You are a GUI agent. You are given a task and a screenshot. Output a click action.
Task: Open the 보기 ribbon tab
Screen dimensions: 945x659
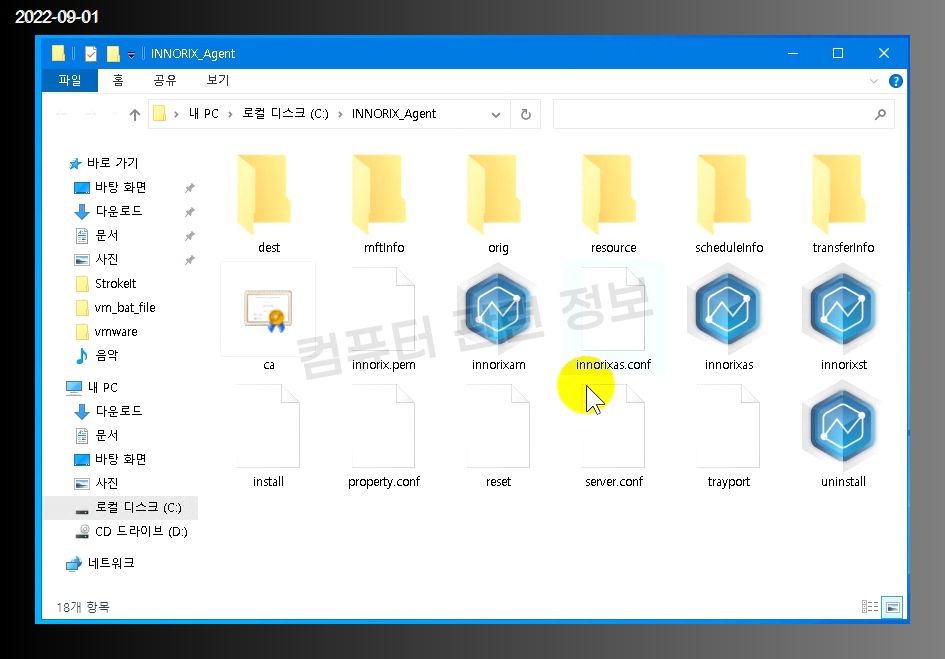[218, 80]
